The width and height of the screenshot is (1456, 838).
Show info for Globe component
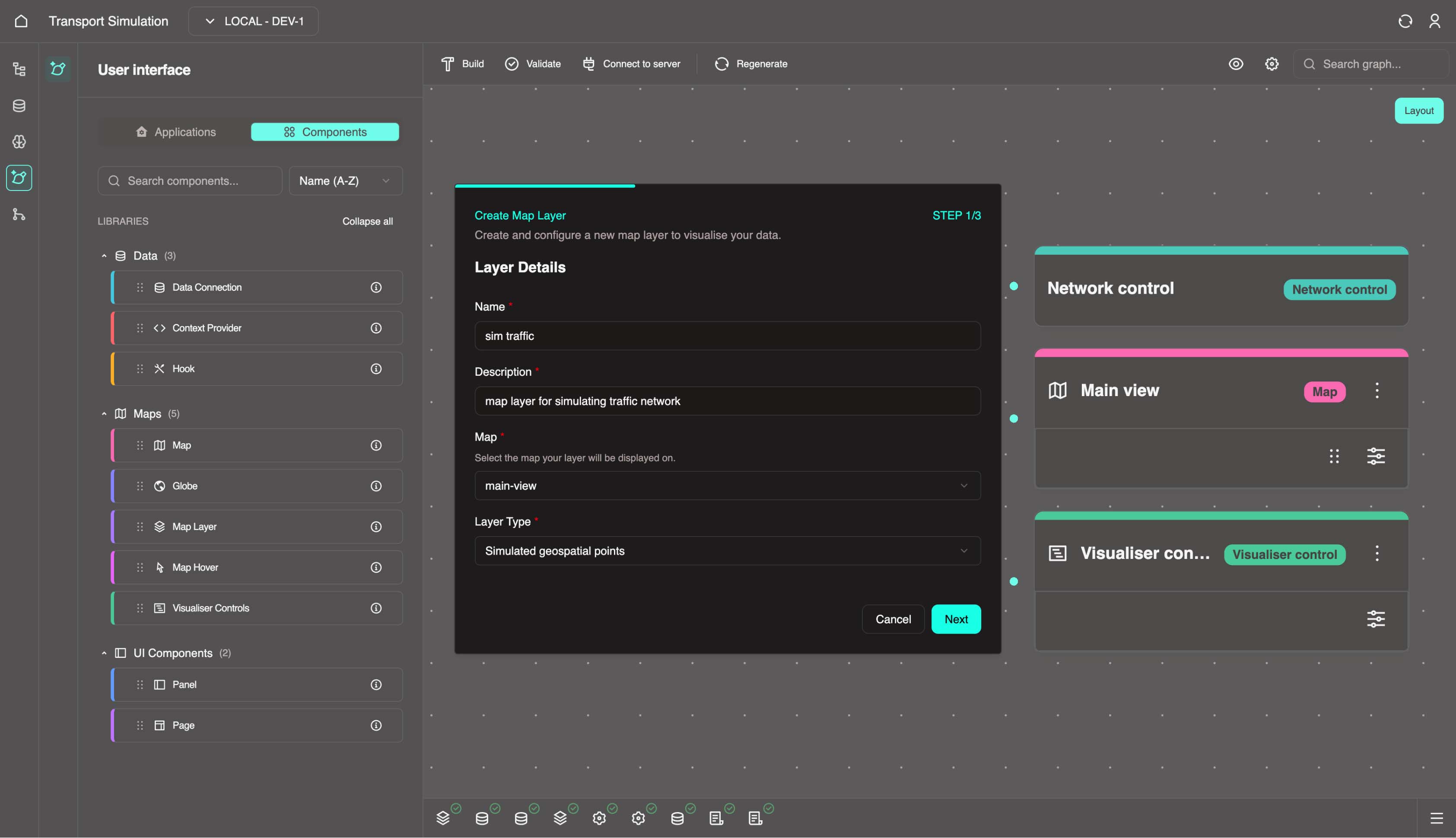(376, 486)
